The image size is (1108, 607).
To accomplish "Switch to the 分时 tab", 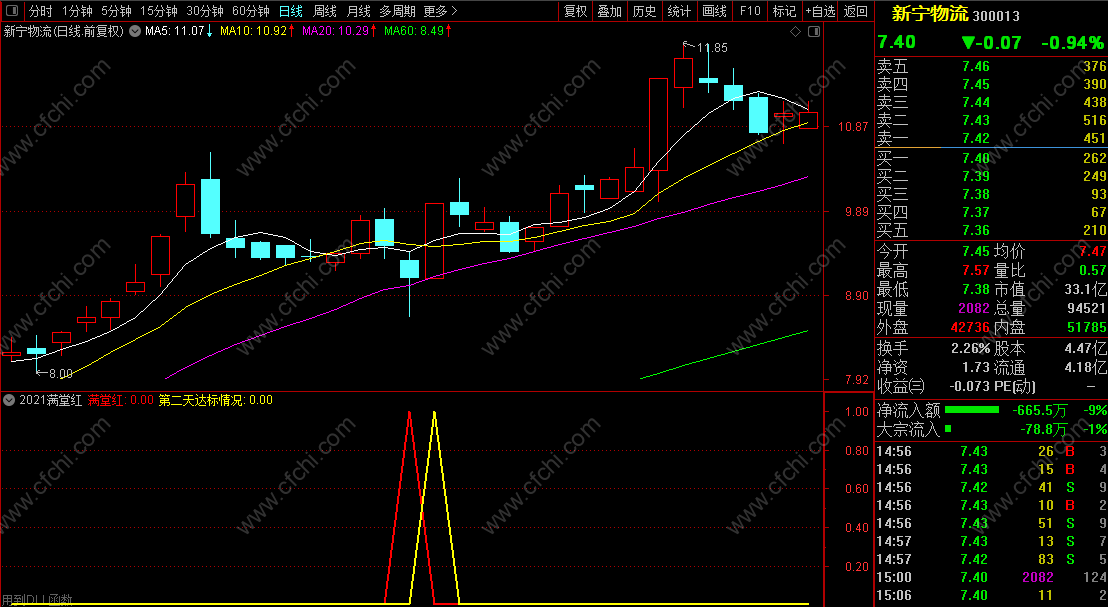I will (40, 11).
